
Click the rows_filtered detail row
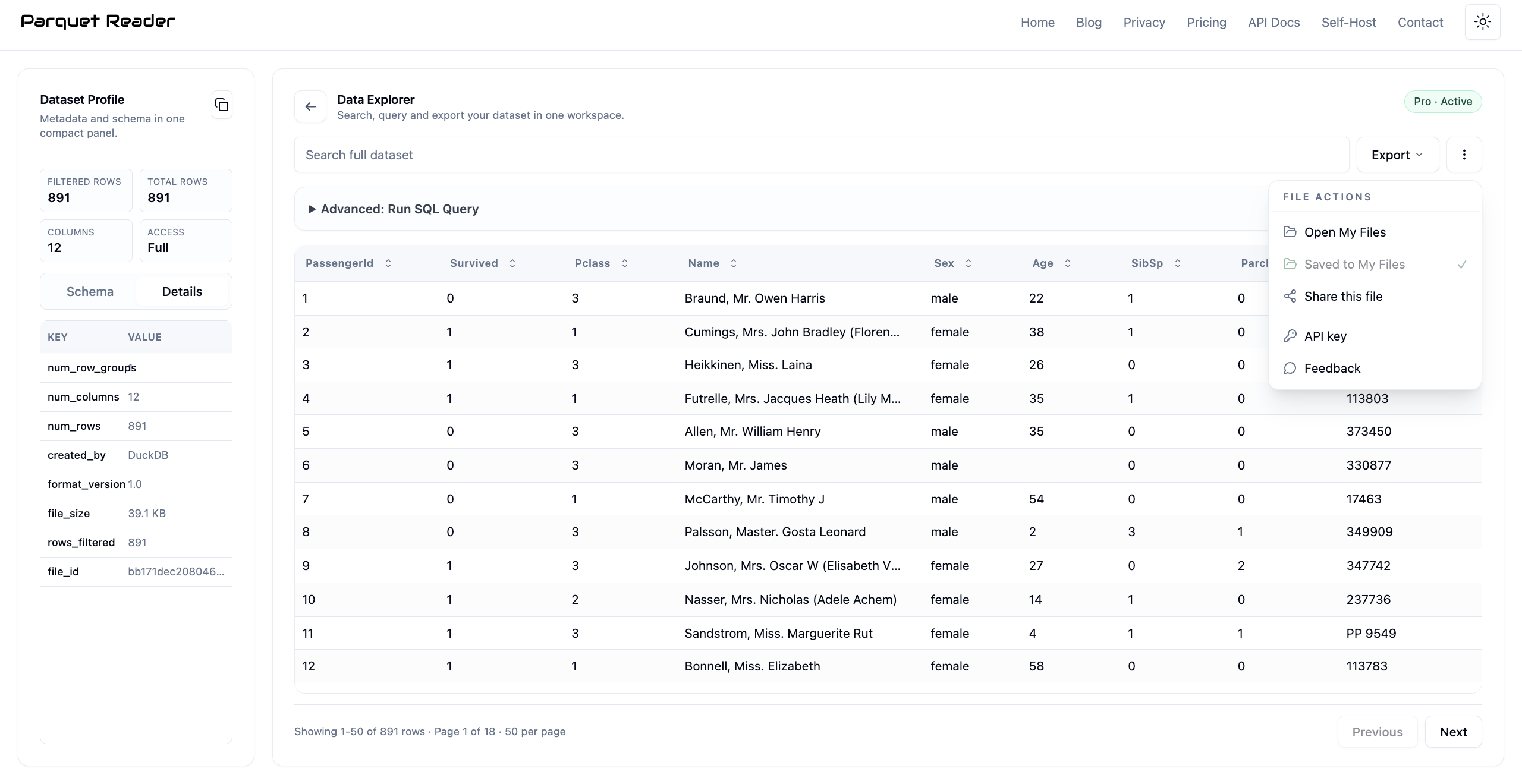[x=136, y=542]
